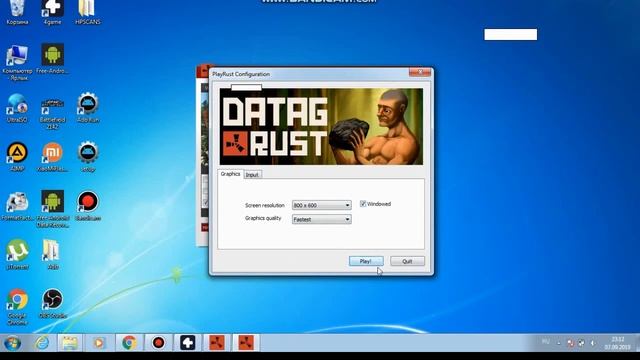The image size is (640, 360).
Task: Toggle the Windowed checkbox
Action: tap(363, 204)
